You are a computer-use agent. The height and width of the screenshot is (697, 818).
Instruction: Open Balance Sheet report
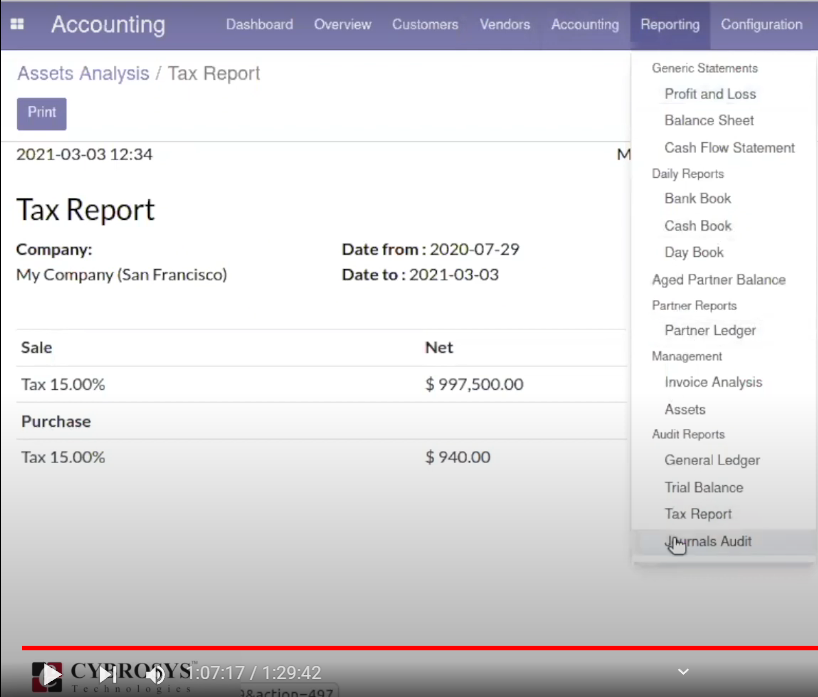point(709,121)
